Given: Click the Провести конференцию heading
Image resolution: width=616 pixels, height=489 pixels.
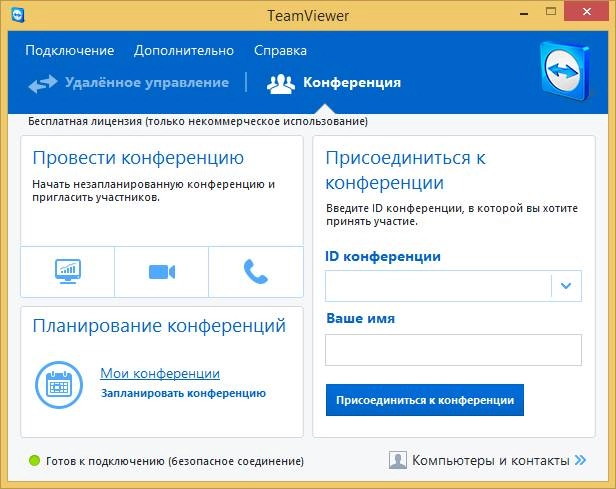Looking at the screenshot, I should pyautogui.click(x=138, y=158).
